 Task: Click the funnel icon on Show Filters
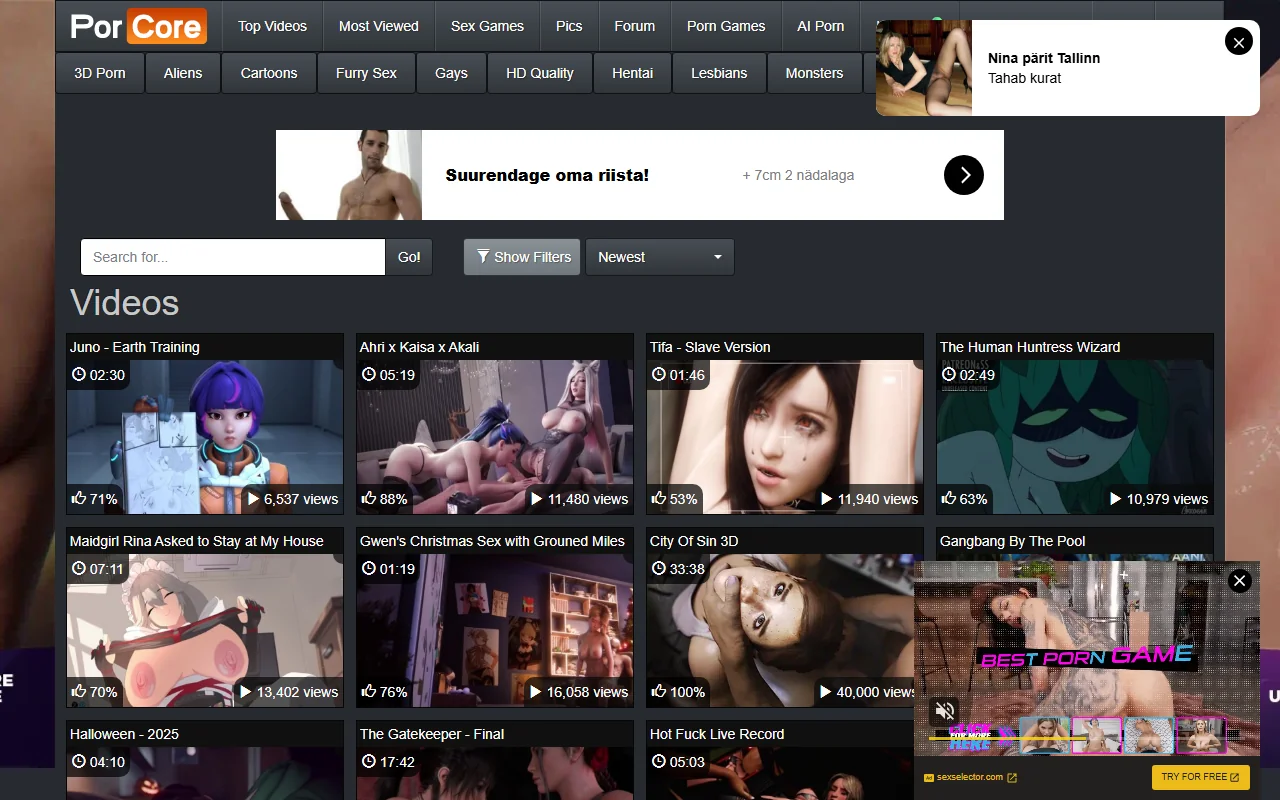pyautogui.click(x=482, y=257)
